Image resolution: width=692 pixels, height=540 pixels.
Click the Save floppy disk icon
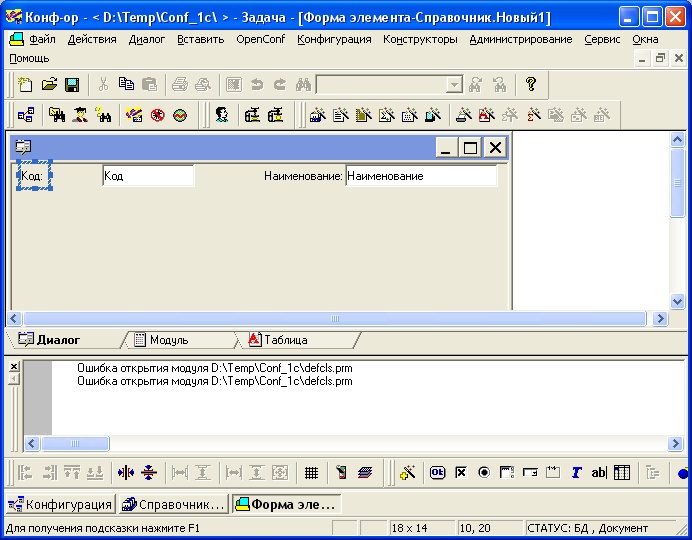tap(71, 86)
